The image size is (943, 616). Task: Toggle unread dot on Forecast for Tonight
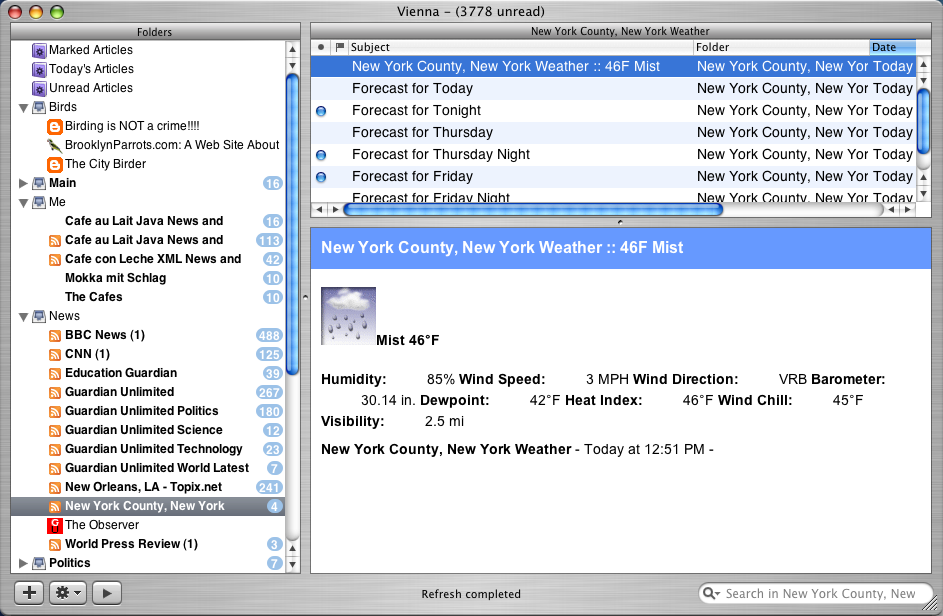coord(321,111)
